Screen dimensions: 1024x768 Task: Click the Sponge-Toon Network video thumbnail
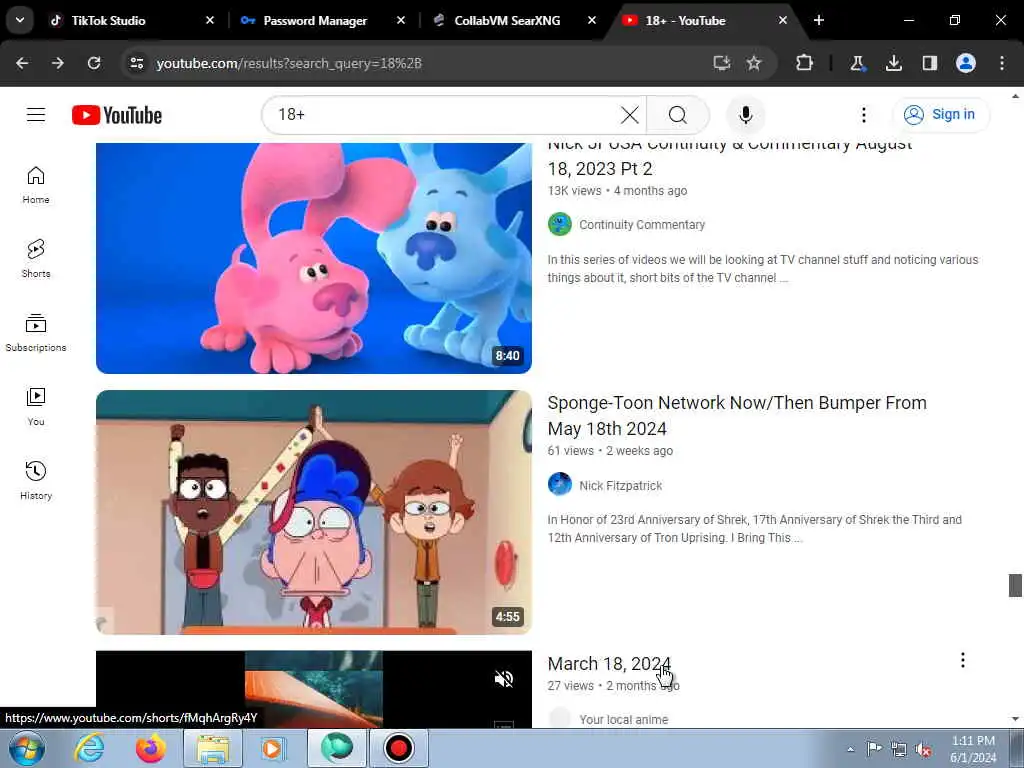tap(313, 512)
